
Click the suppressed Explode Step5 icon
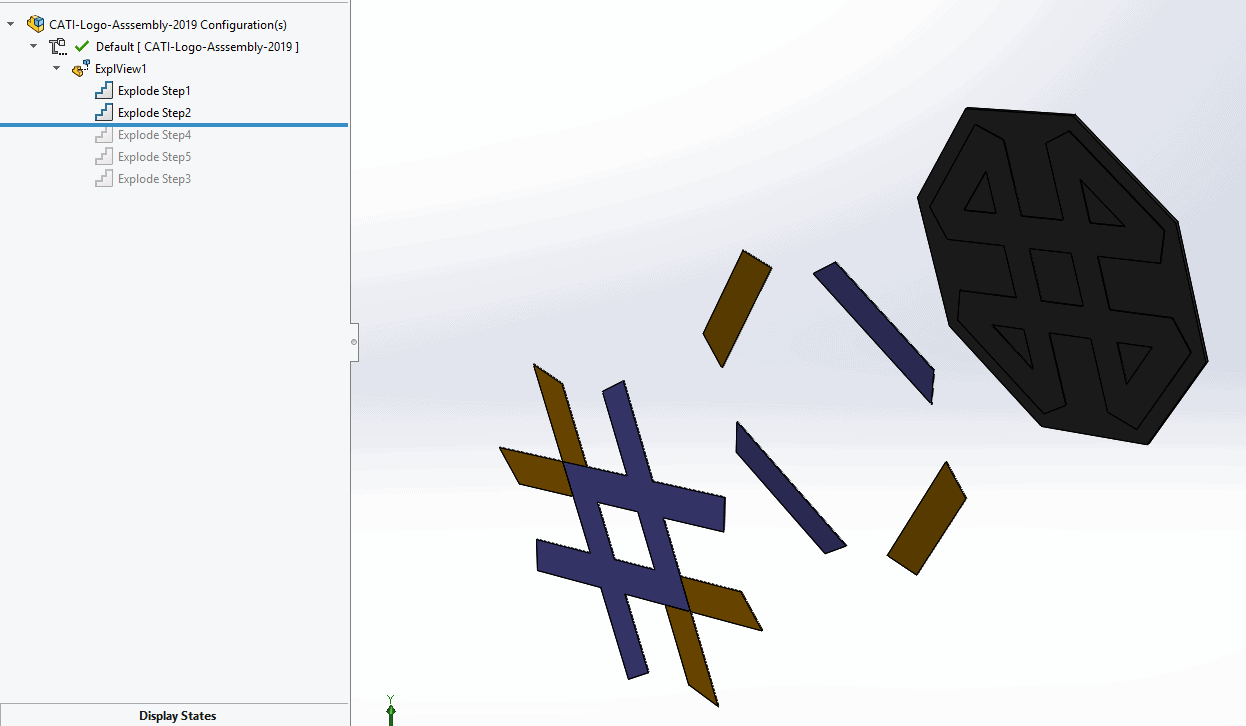coord(104,157)
